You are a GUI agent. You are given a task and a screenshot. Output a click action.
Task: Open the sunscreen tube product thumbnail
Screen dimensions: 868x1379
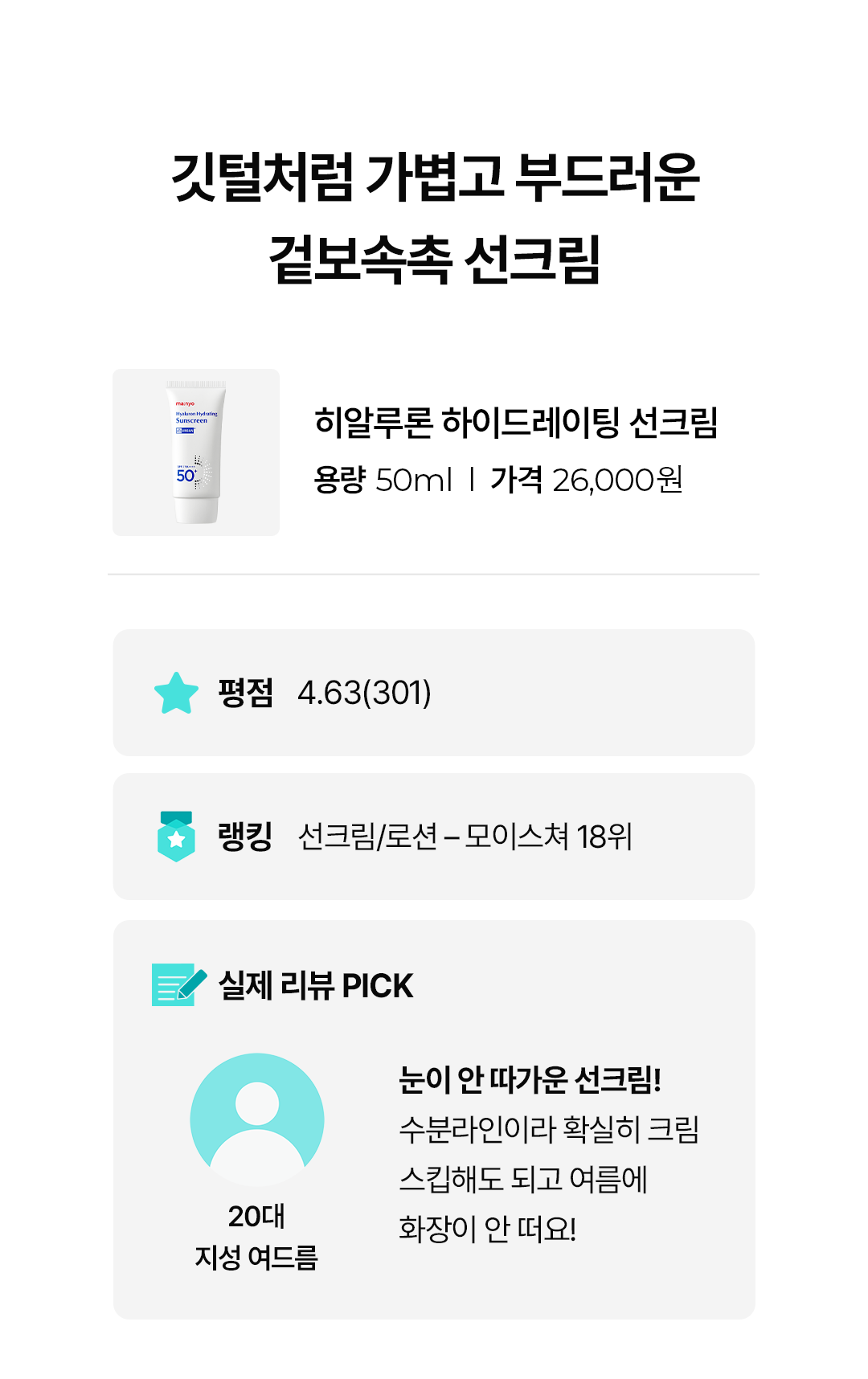click(x=196, y=452)
